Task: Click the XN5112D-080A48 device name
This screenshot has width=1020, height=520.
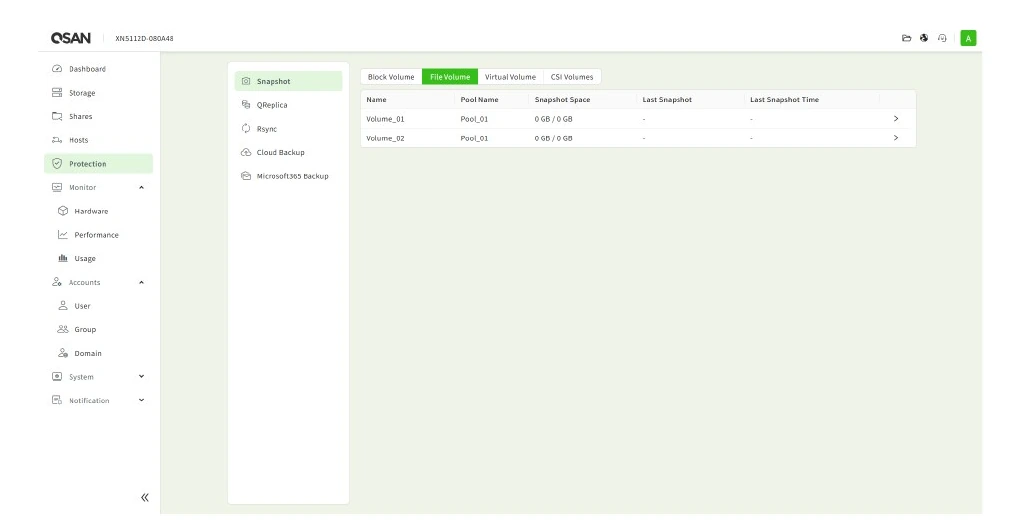Action: (144, 38)
